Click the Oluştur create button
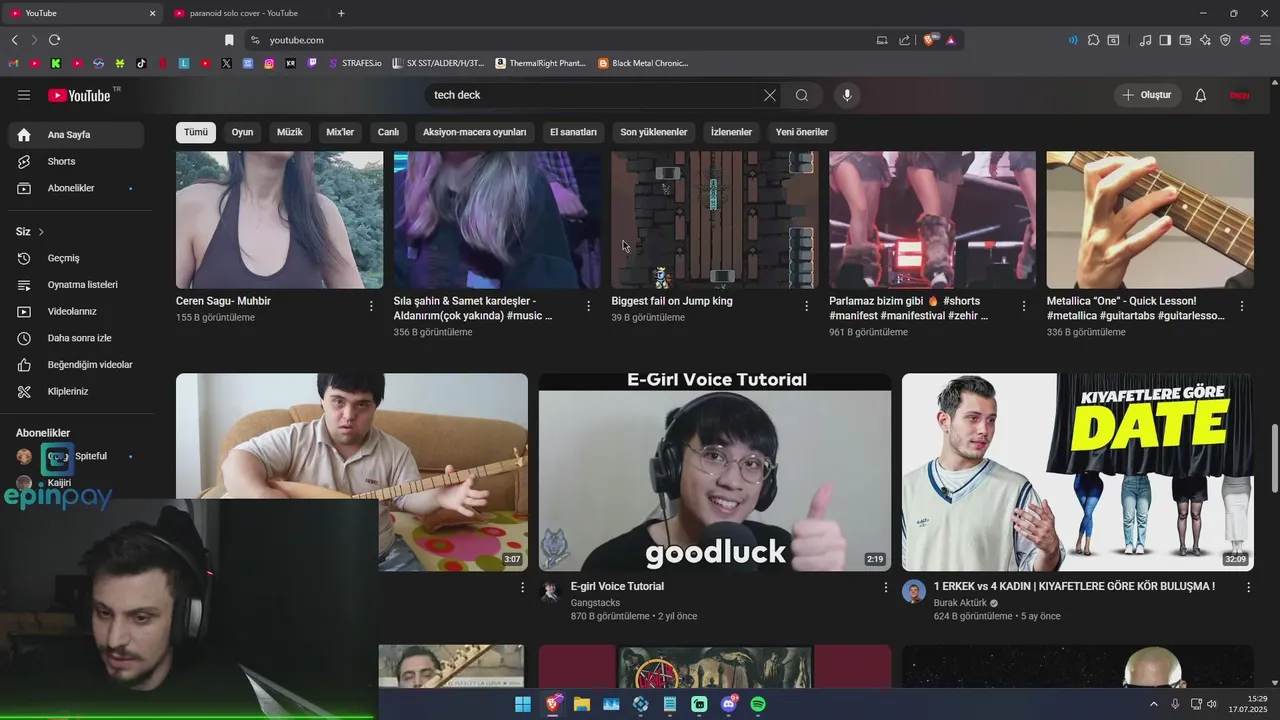The width and height of the screenshot is (1280, 720). pos(1147,95)
